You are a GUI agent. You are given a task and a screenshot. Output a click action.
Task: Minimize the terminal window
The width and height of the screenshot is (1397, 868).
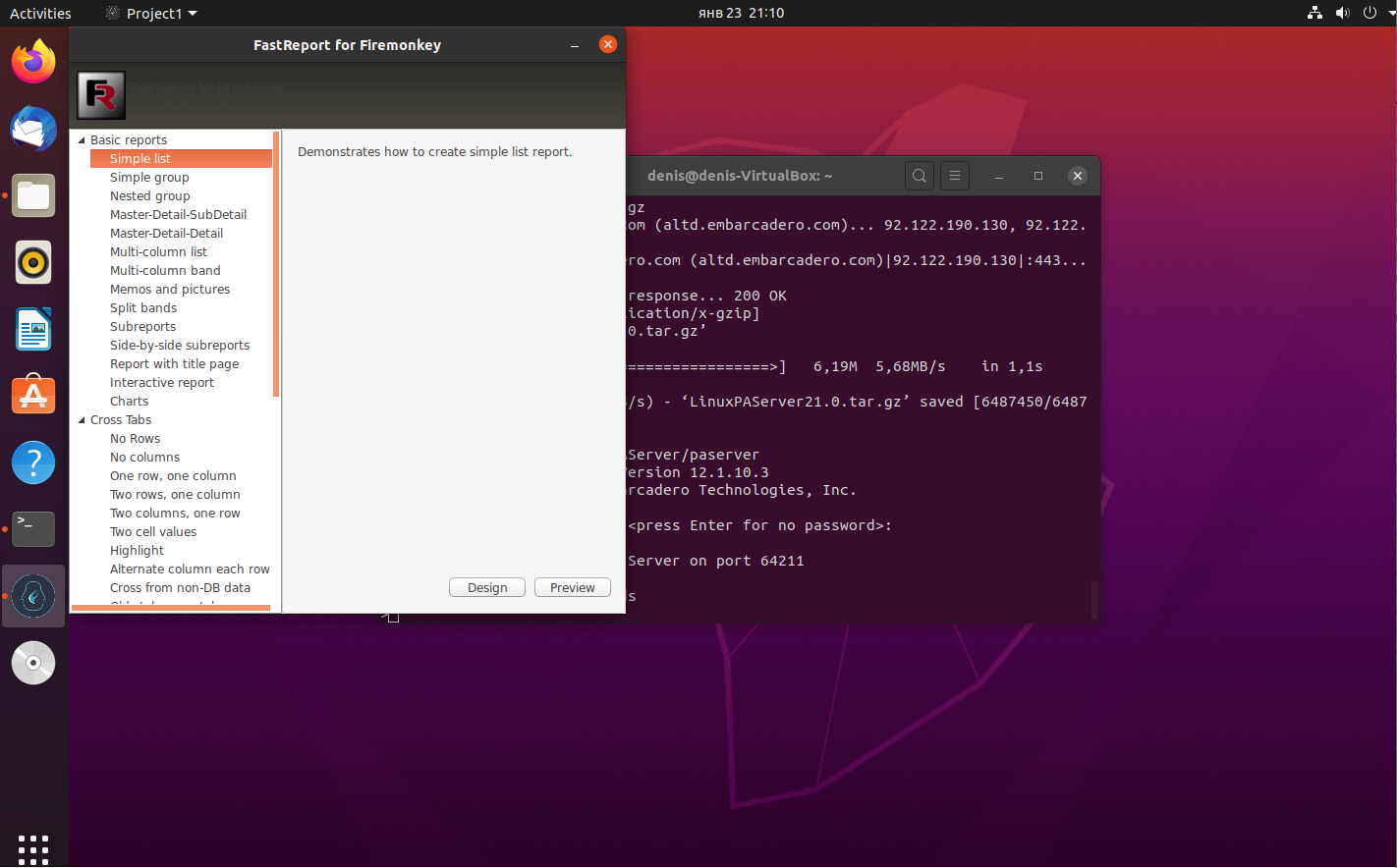tap(998, 176)
